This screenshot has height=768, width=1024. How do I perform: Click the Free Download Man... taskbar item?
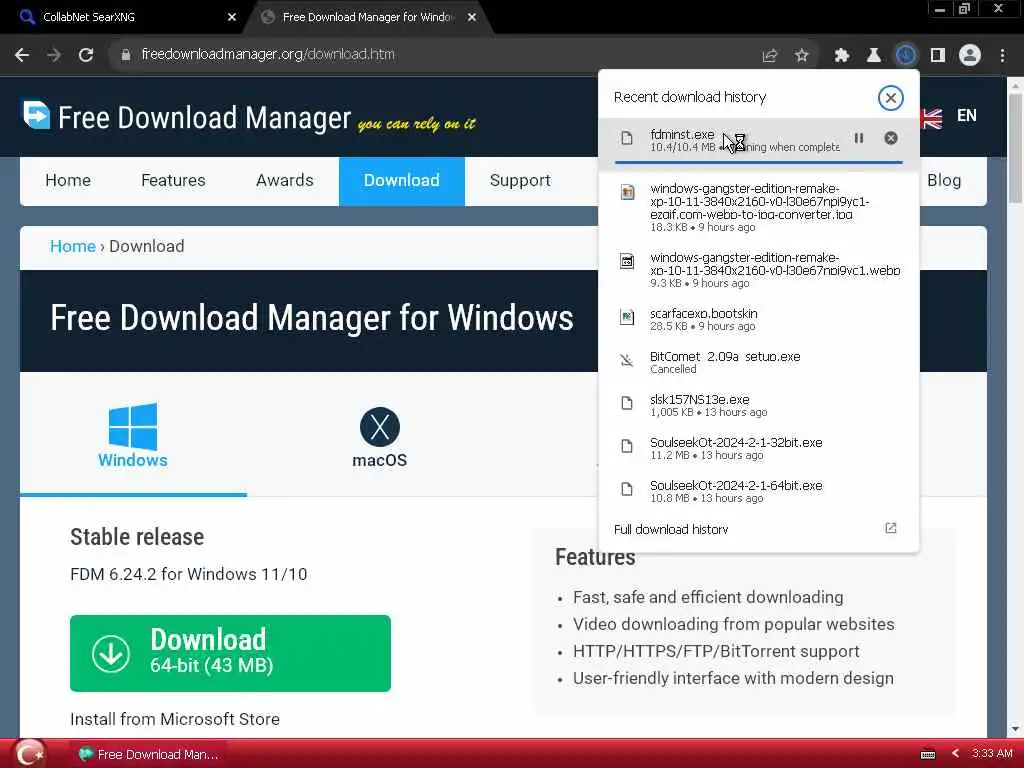click(x=149, y=754)
